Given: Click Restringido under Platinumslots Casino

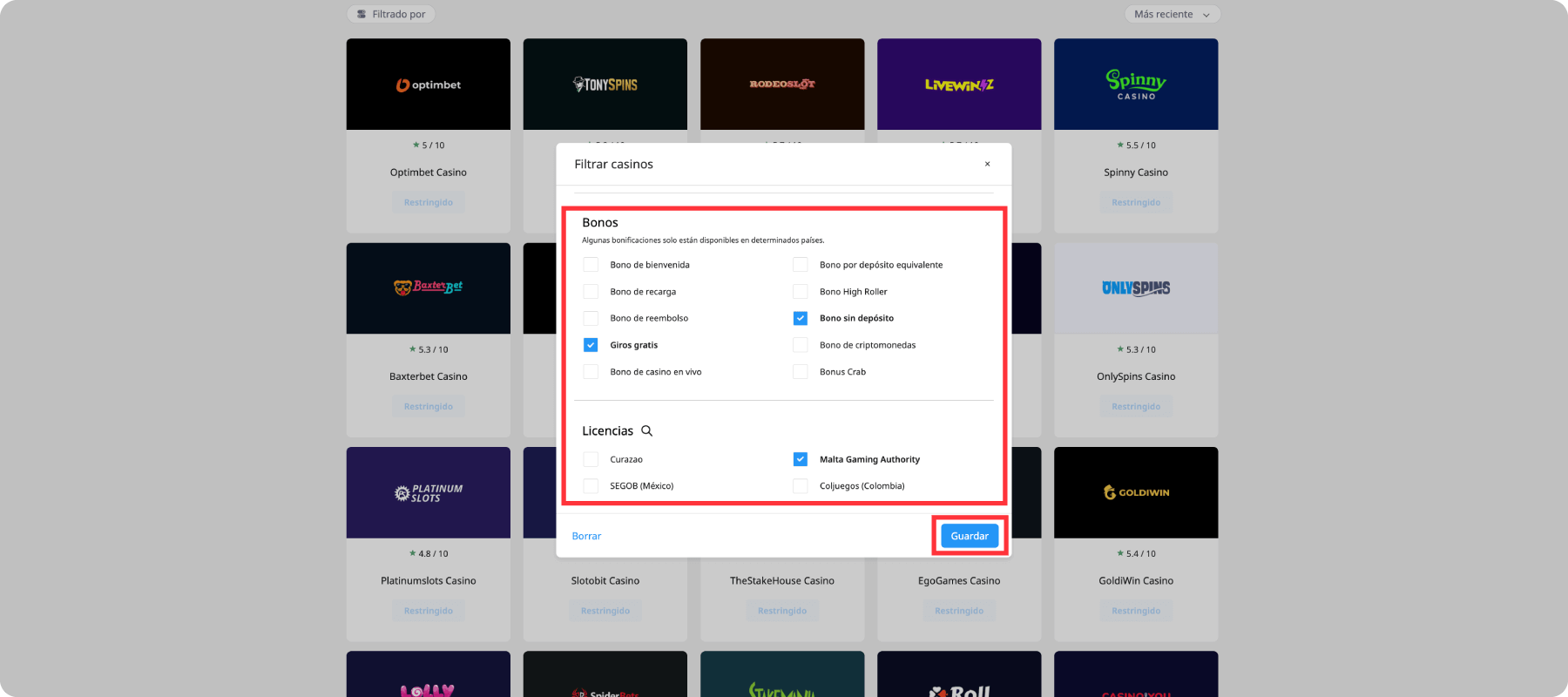Looking at the screenshot, I should (x=429, y=612).
